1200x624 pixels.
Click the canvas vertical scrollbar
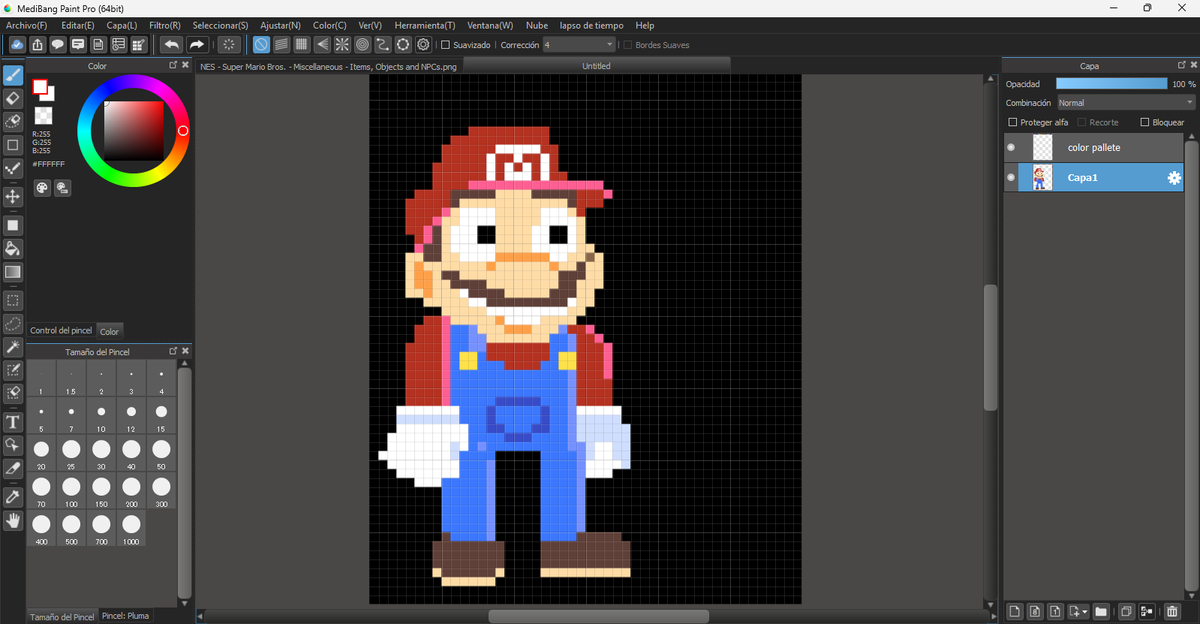pos(991,347)
